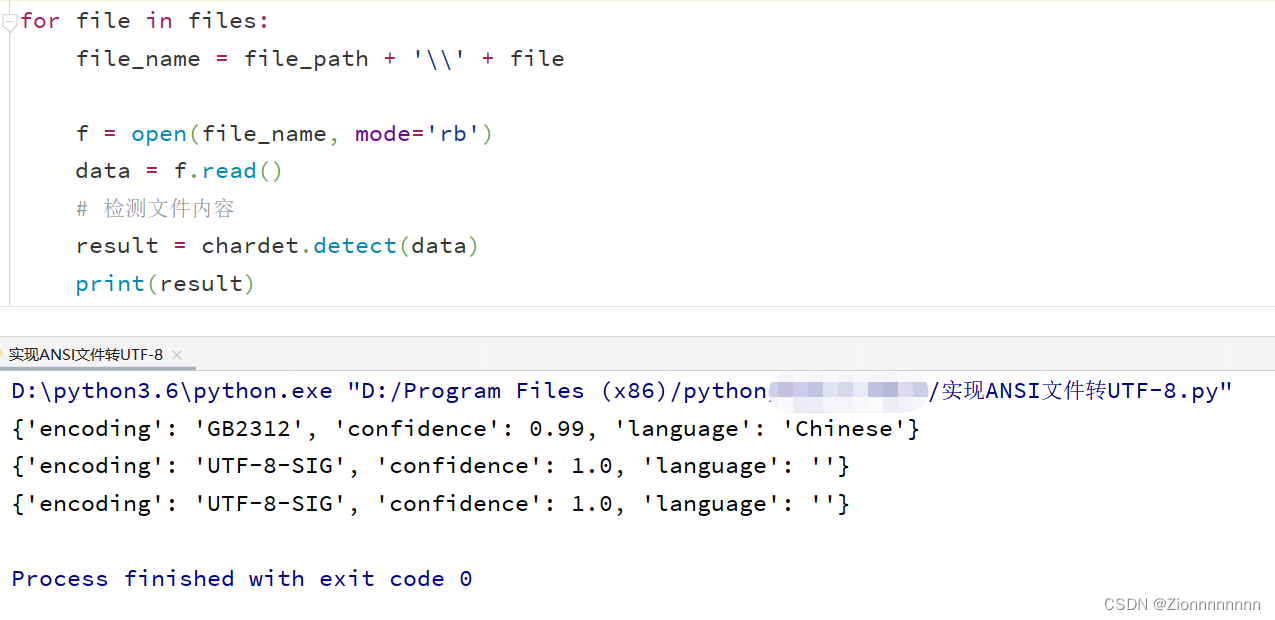Click the mode='rb' argument

pos(415,133)
